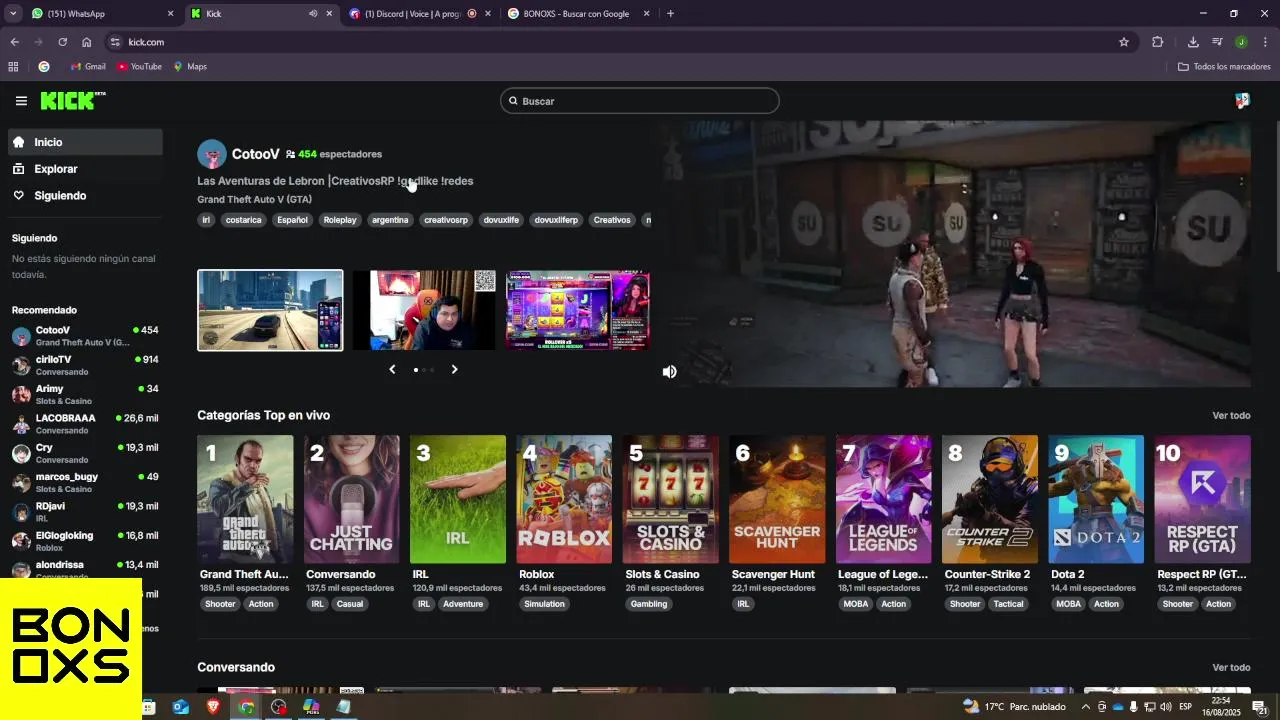This screenshot has width=1280, height=720.
Task: Mute the featured stream with speaker icon
Action: coord(670,372)
